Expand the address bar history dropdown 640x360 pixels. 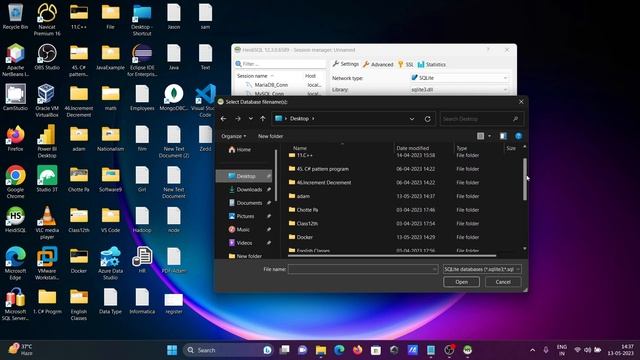click(412, 119)
